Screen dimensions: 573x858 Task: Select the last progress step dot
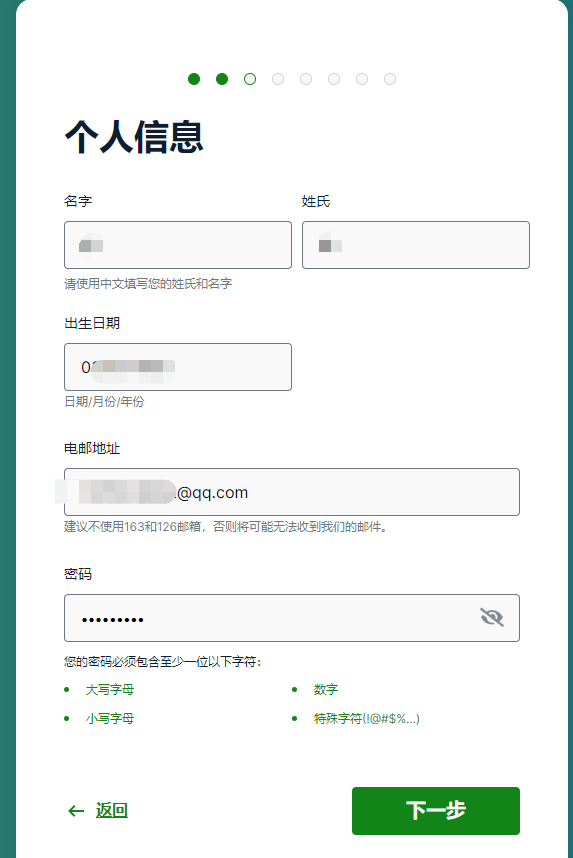(x=390, y=79)
